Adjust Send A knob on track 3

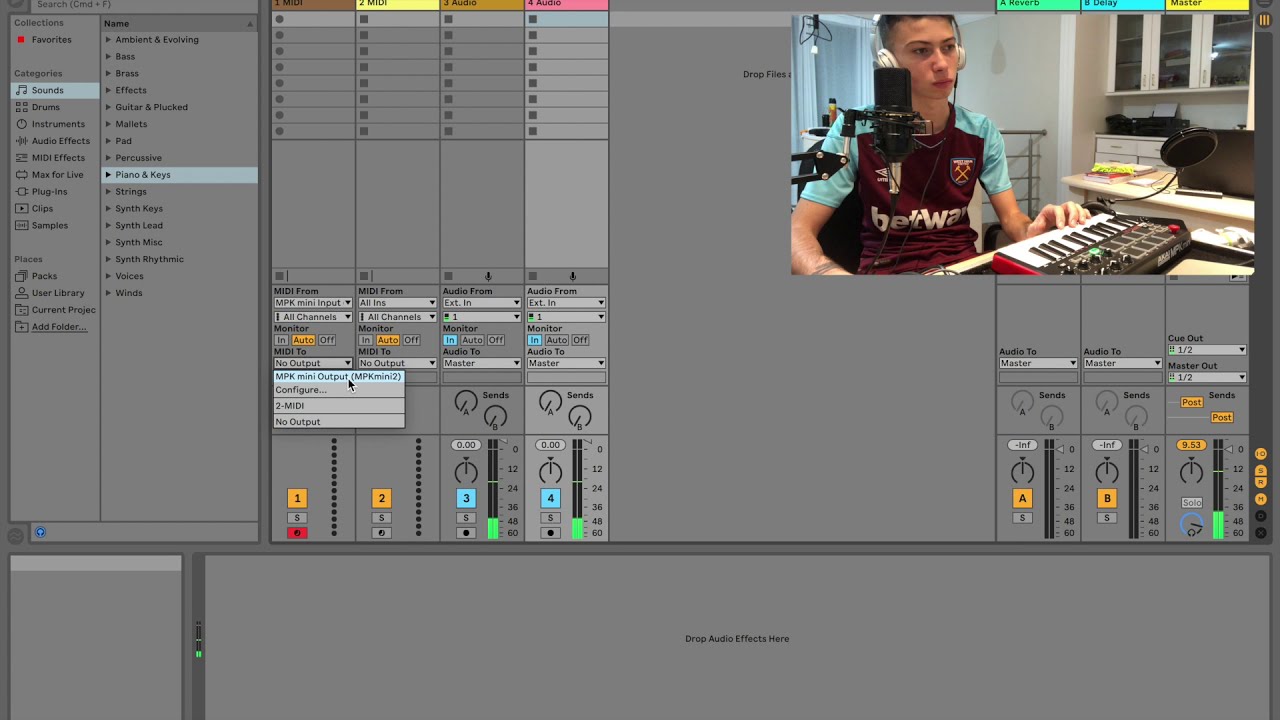point(466,402)
